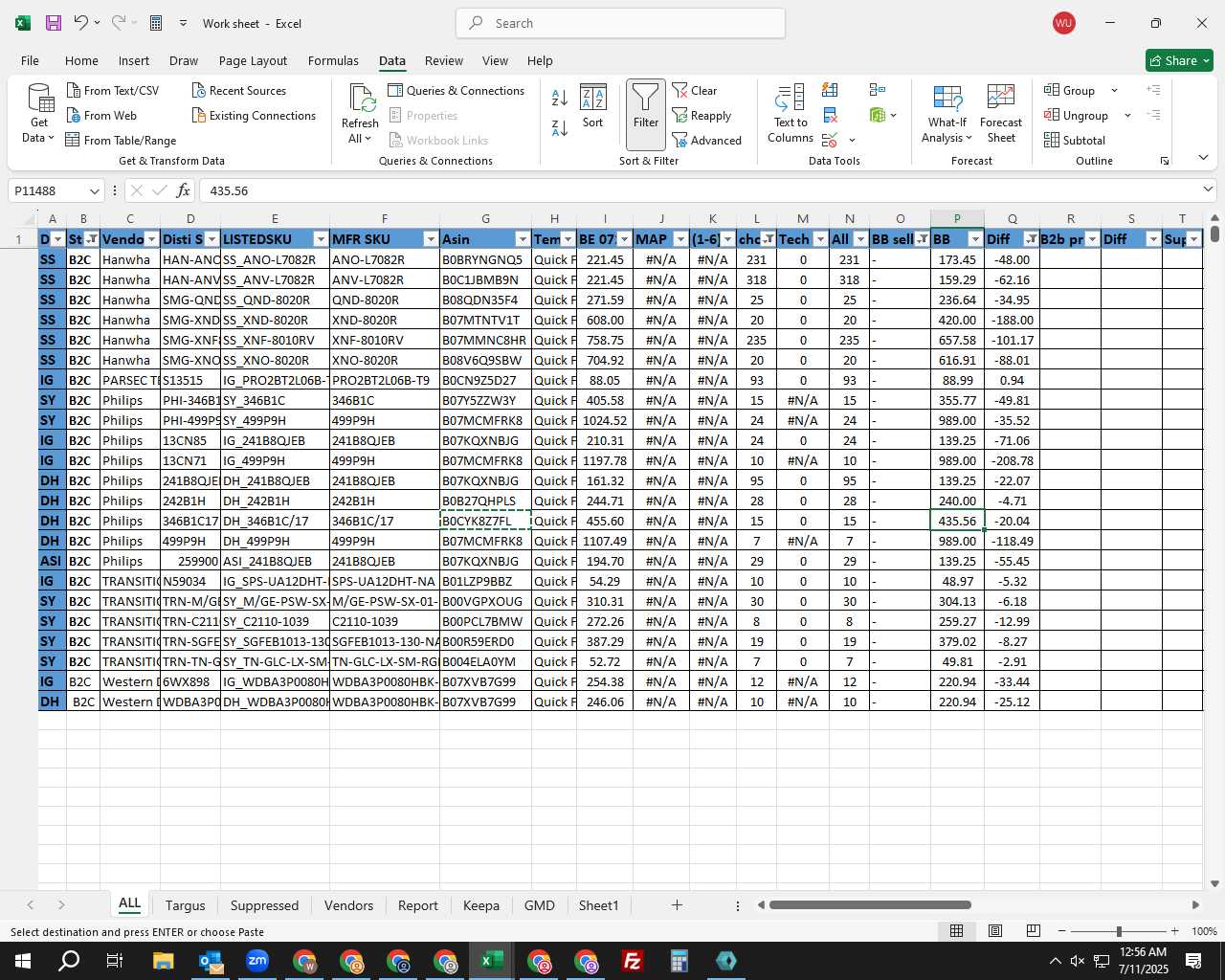Switch to the Formulas ribbon tab
The height and width of the screenshot is (980, 1225).
[x=333, y=60]
